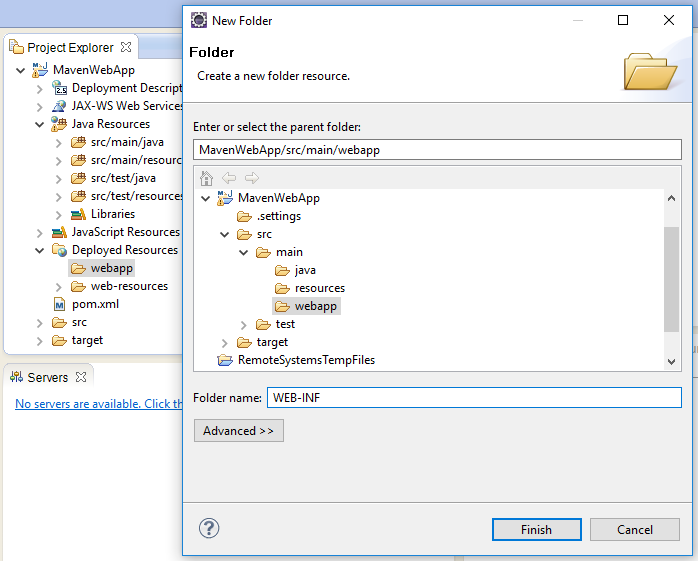Click the target folder icon in Project Explorer
The width and height of the screenshot is (698, 561).
tap(59, 341)
